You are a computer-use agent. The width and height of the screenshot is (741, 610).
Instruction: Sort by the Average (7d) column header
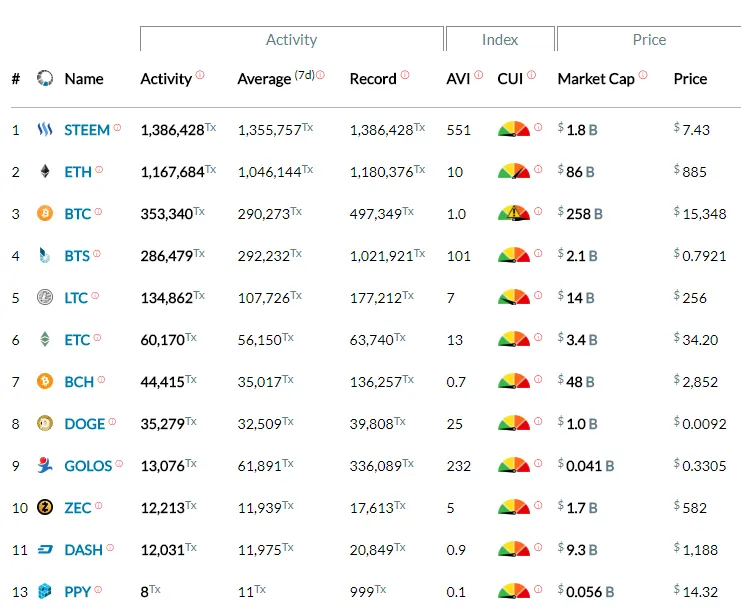276,78
